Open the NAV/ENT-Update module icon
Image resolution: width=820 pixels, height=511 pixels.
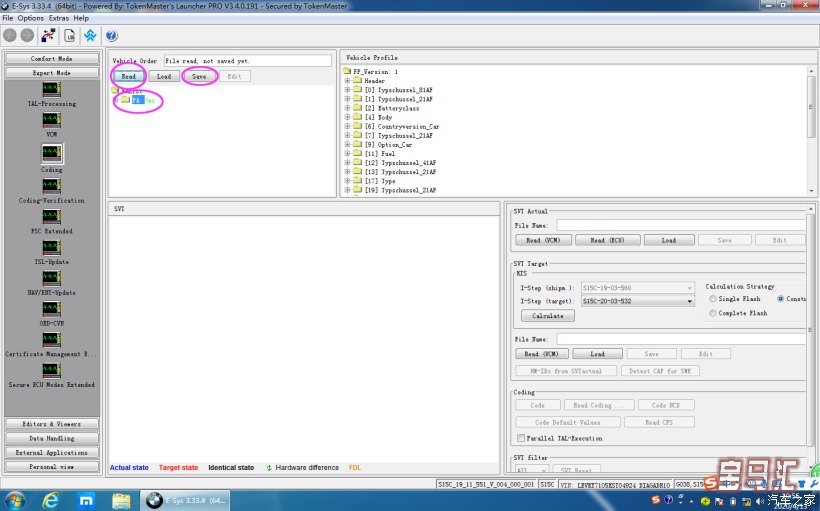click(x=51, y=278)
